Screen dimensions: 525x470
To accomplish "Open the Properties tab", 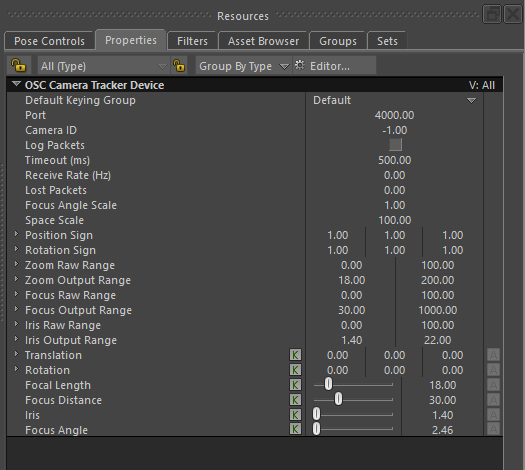I will tap(131, 40).
